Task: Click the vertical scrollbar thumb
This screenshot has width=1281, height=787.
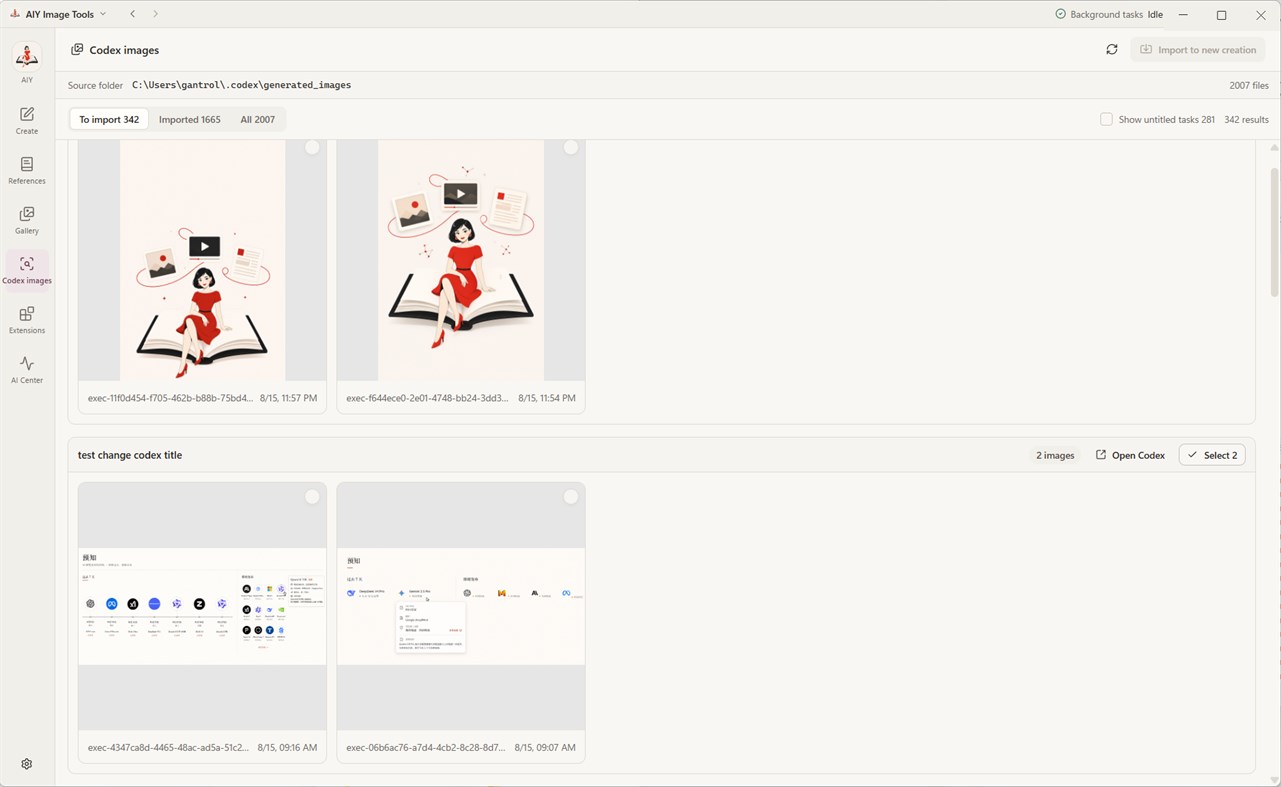Action: [1274, 230]
